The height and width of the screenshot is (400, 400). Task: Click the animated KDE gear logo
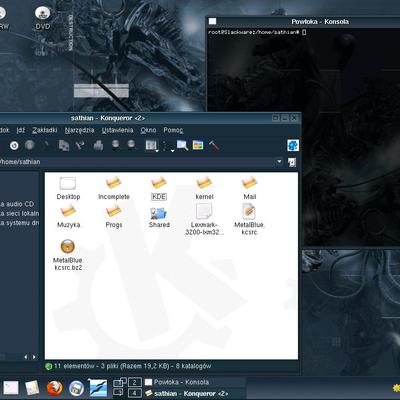(293, 145)
